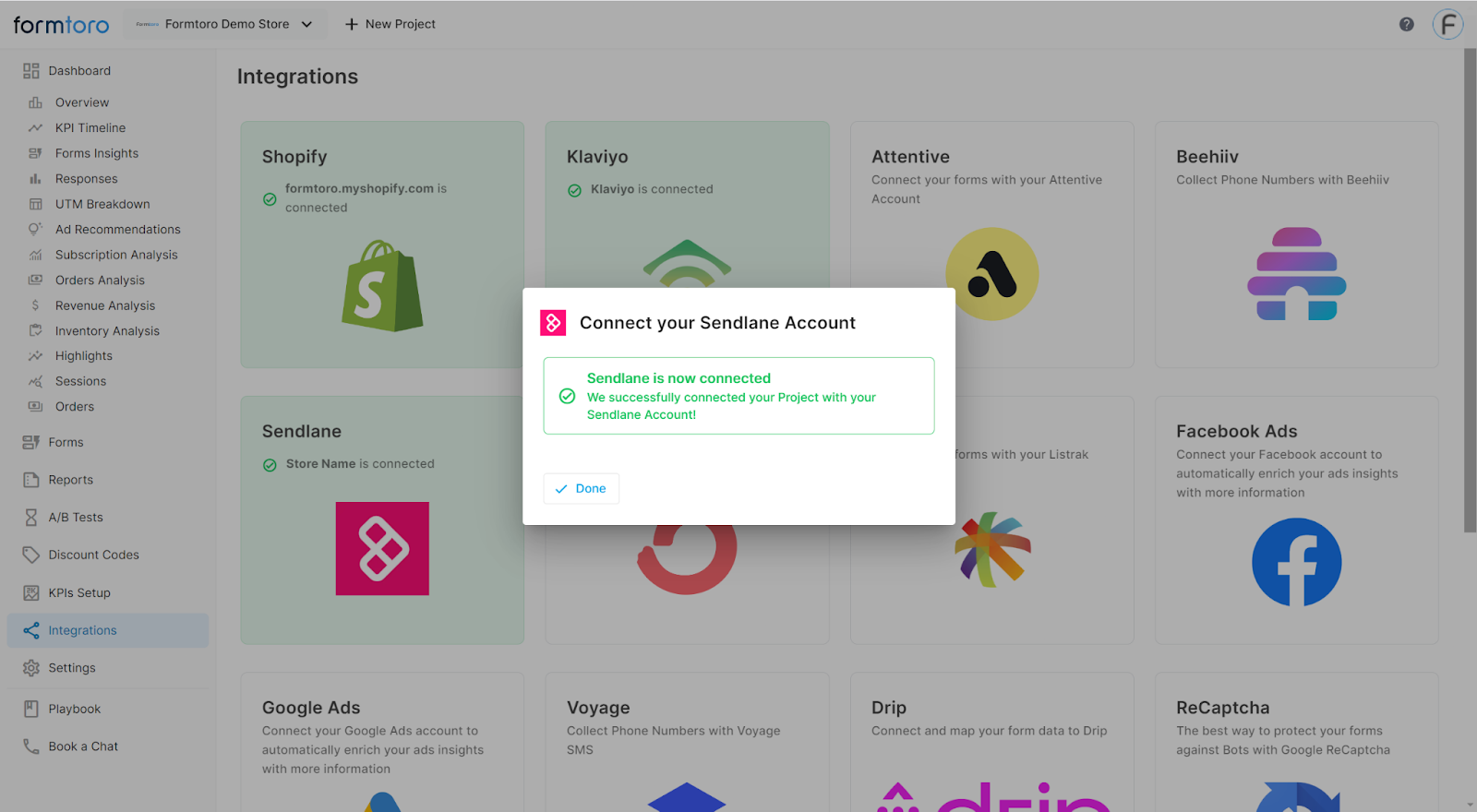This screenshot has height=812, width=1477.
Task: Click the Ad Recommendations lightbulb icon
Action: coord(35,229)
